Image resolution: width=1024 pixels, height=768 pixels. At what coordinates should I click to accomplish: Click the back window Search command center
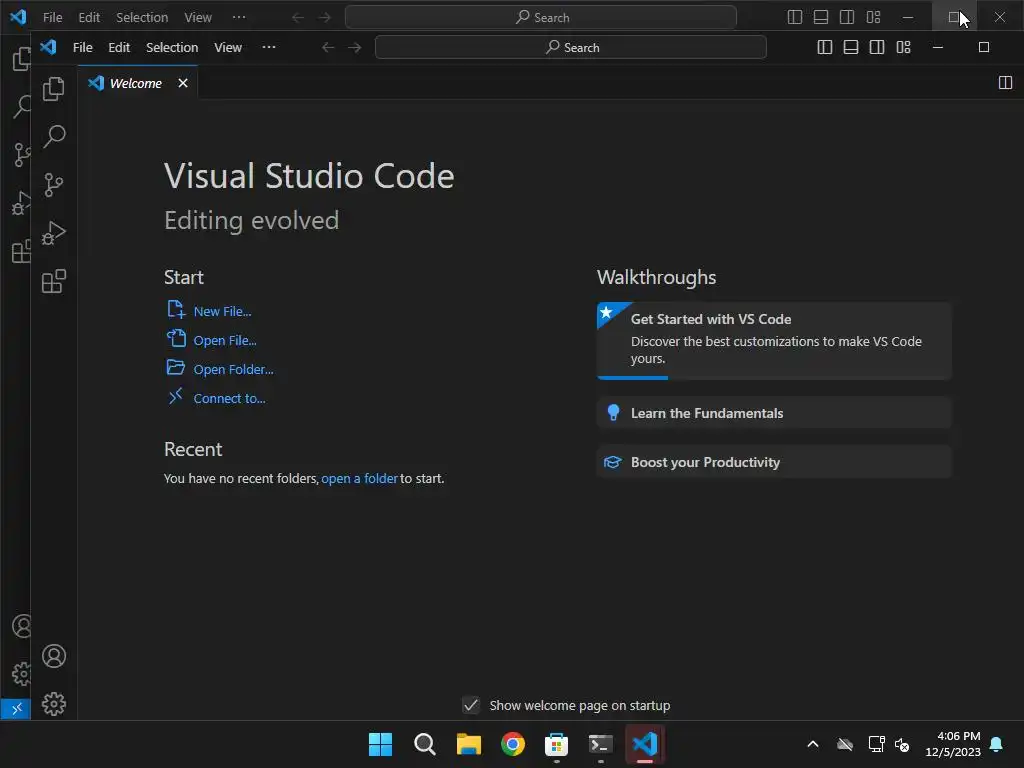541,17
